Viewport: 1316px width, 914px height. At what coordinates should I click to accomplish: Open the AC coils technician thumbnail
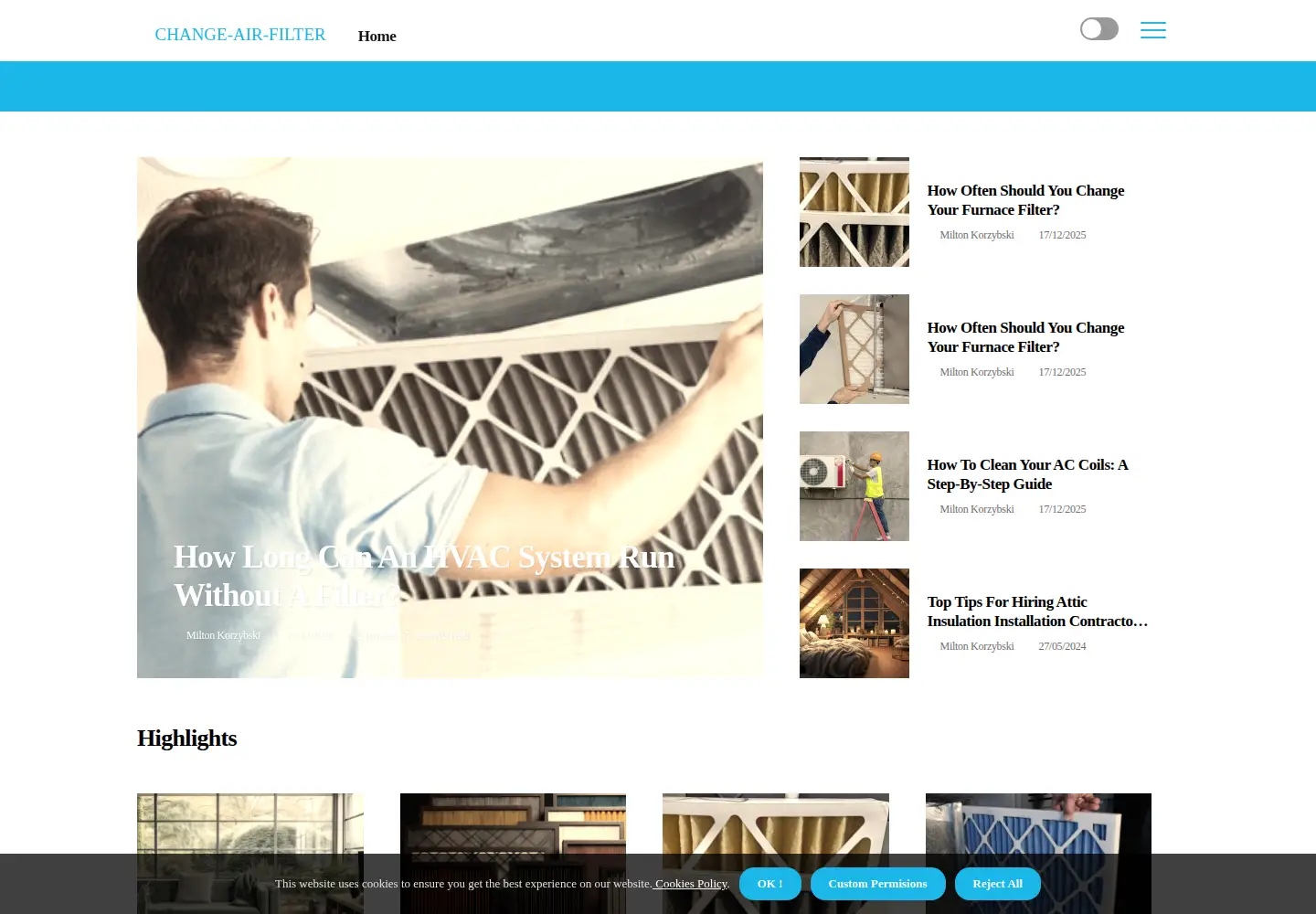click(854, 486)
